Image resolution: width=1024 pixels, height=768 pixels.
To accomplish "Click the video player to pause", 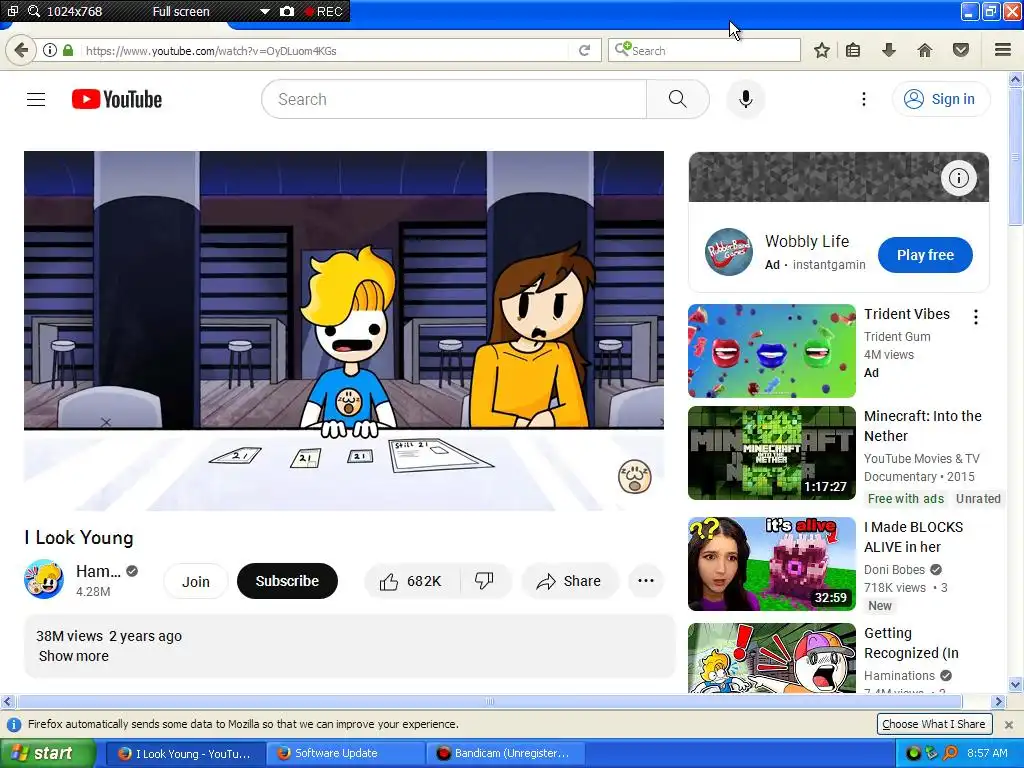I will [344, 330].
